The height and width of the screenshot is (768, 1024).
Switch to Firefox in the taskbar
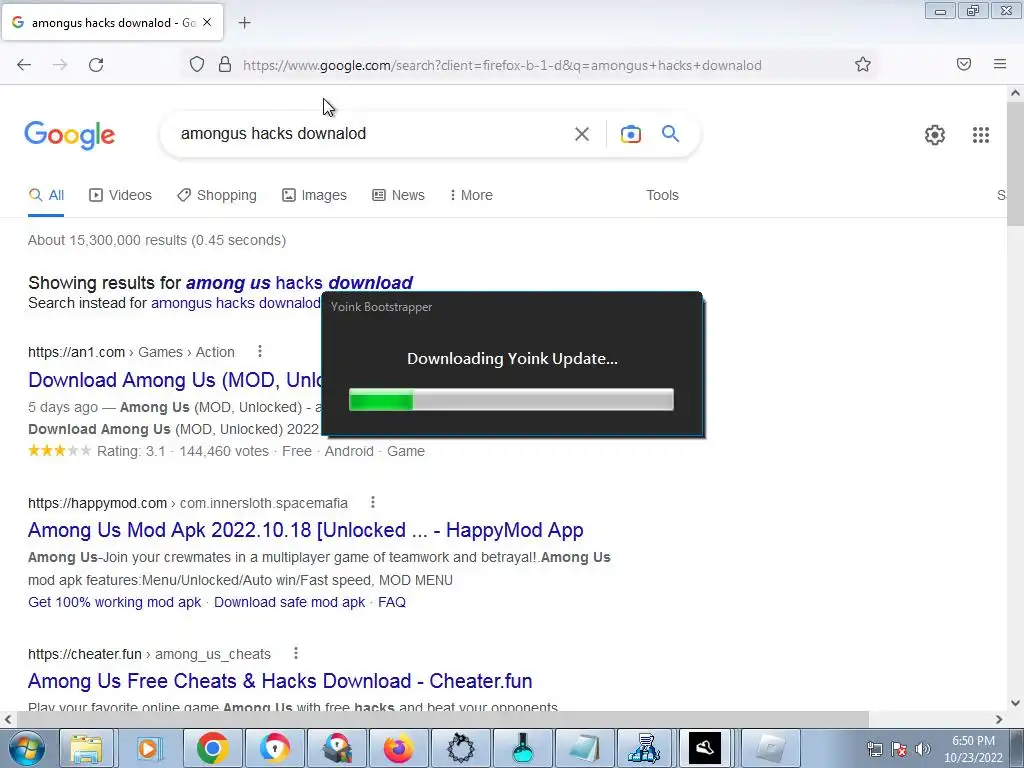tap(398, 748)
